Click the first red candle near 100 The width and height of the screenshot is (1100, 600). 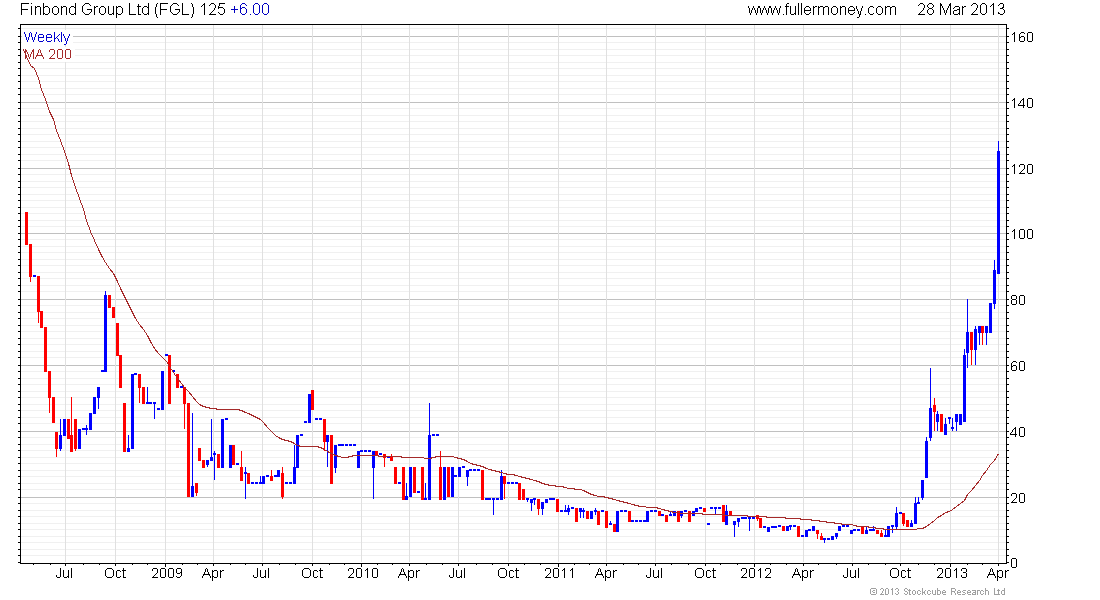pyautogui.click(x=27, y=228)
